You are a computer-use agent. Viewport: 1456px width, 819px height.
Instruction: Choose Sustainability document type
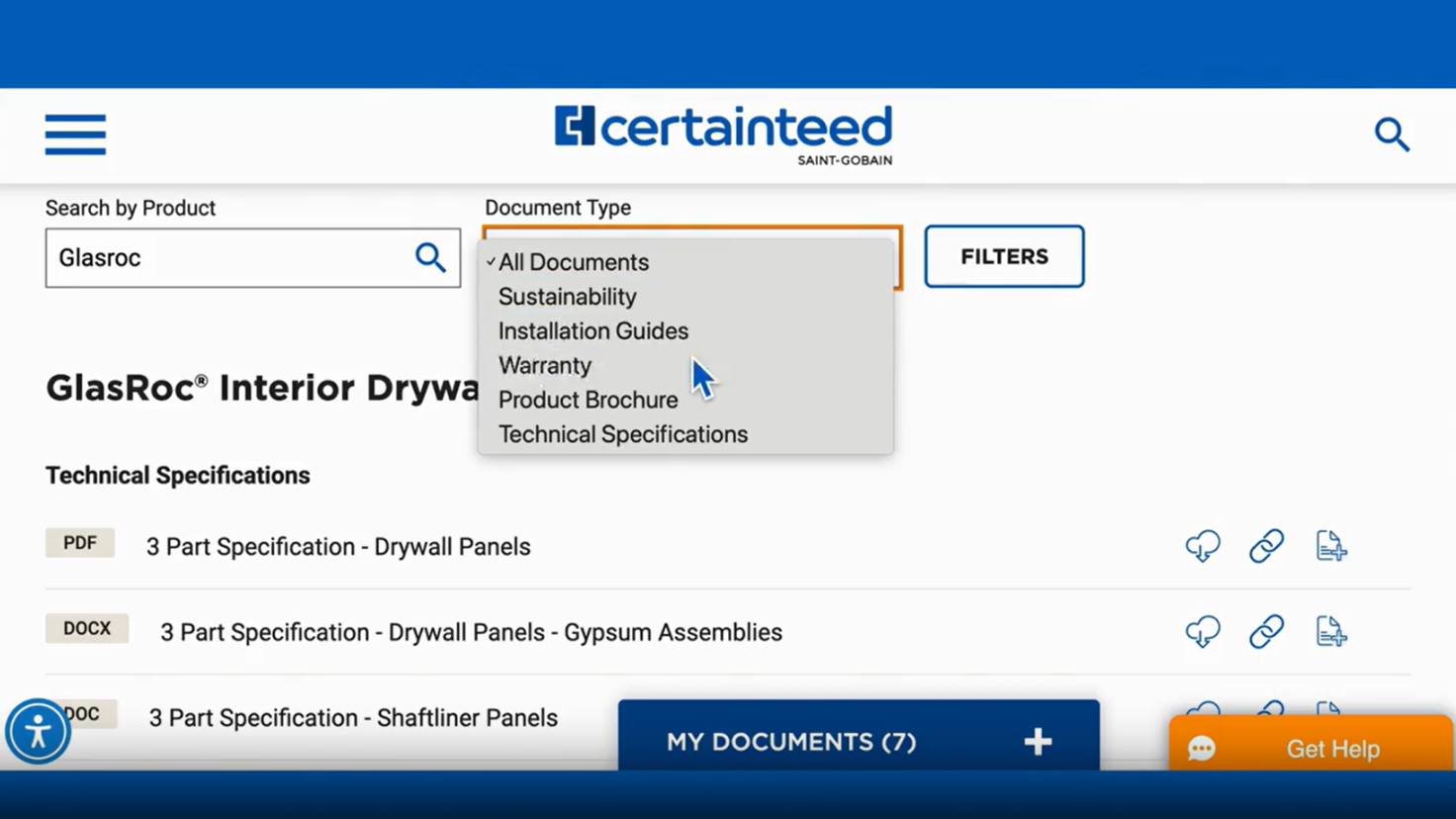[x=567, y=297]
